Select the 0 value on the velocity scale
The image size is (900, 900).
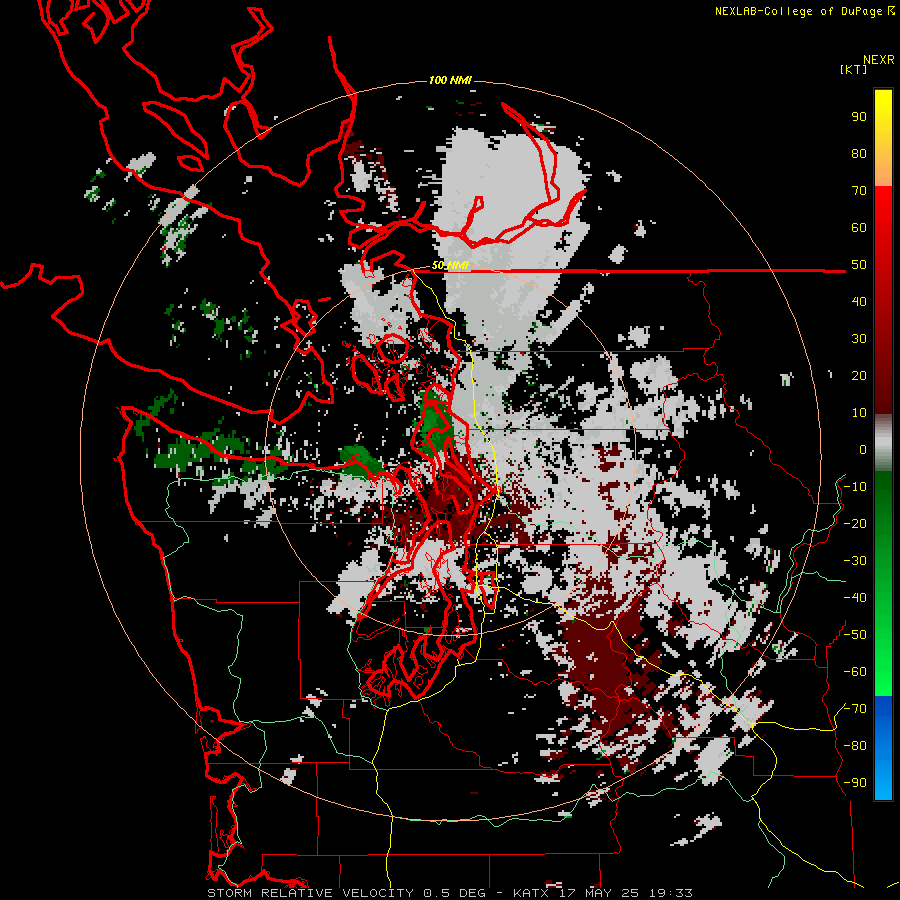(863, 450)
